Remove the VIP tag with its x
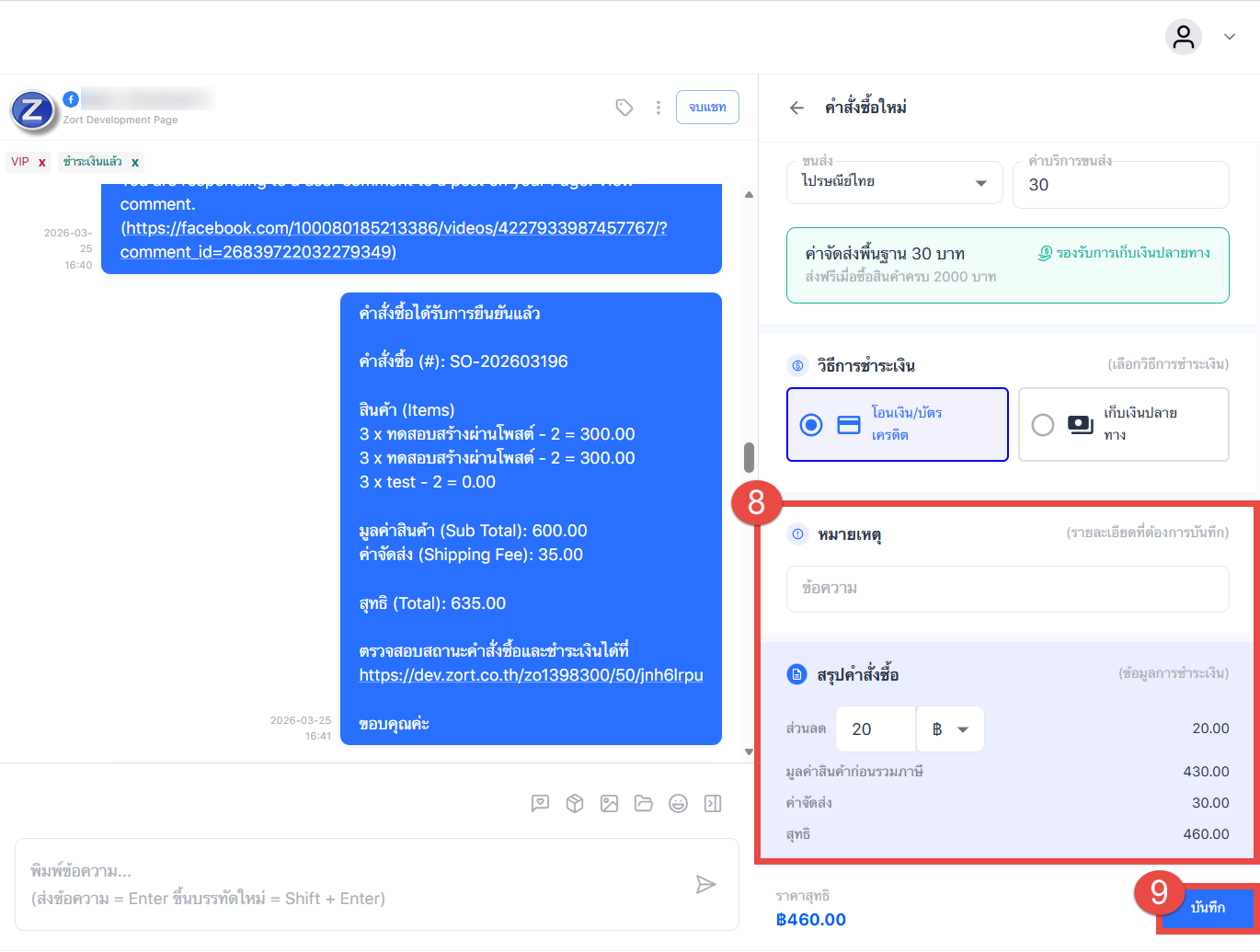 pos(42,163)
